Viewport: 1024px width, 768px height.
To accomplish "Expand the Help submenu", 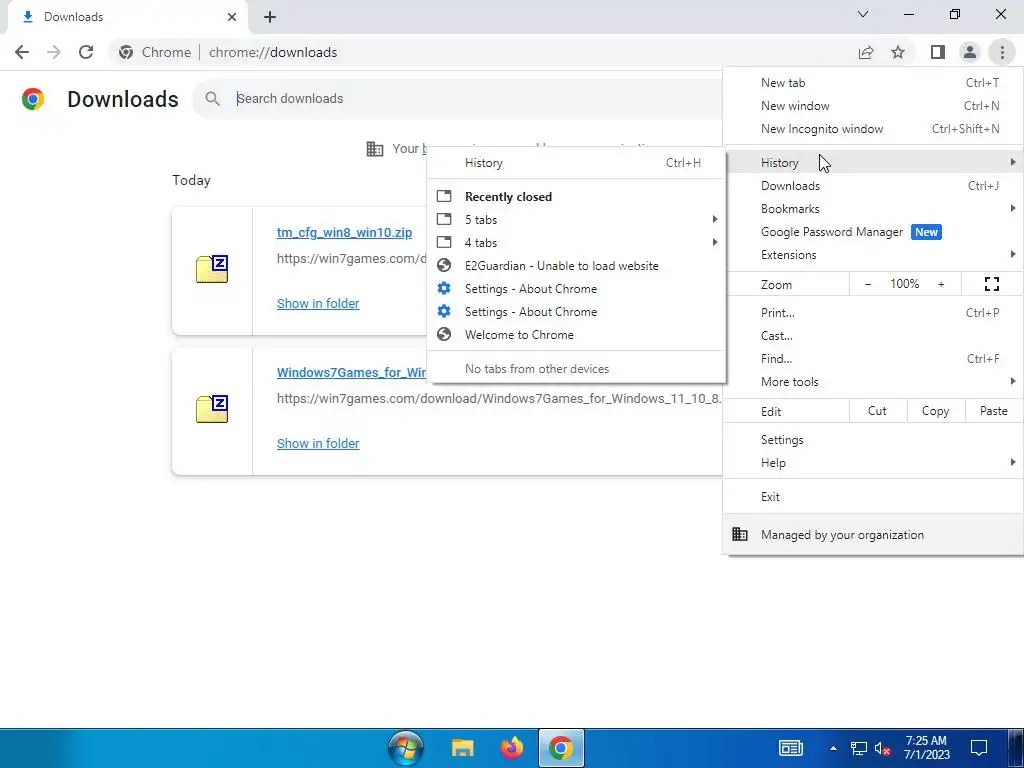I will pos(873,463).
